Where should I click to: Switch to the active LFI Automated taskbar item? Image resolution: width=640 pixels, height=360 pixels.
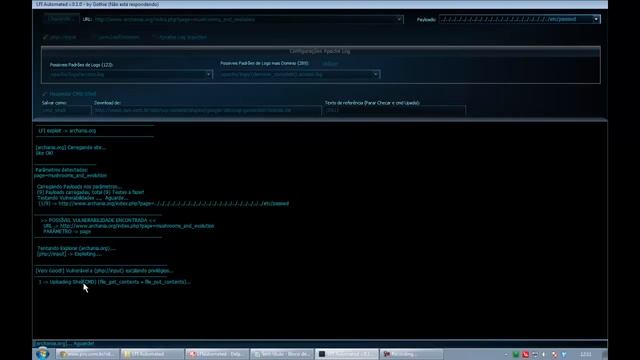click(x=347, y=354)
